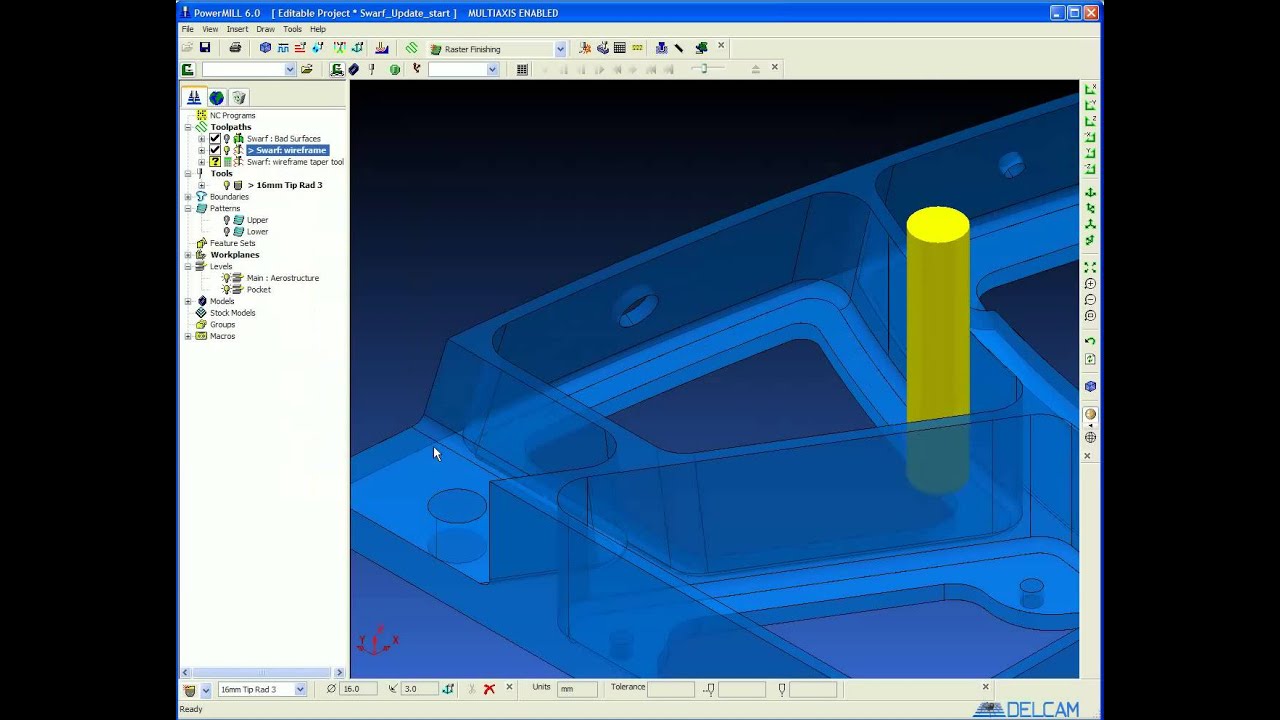Toggle lightbulb for Main : Aerostructure level
The width and height of the screenshot is (1280, 720).
[x=227, y=278]
